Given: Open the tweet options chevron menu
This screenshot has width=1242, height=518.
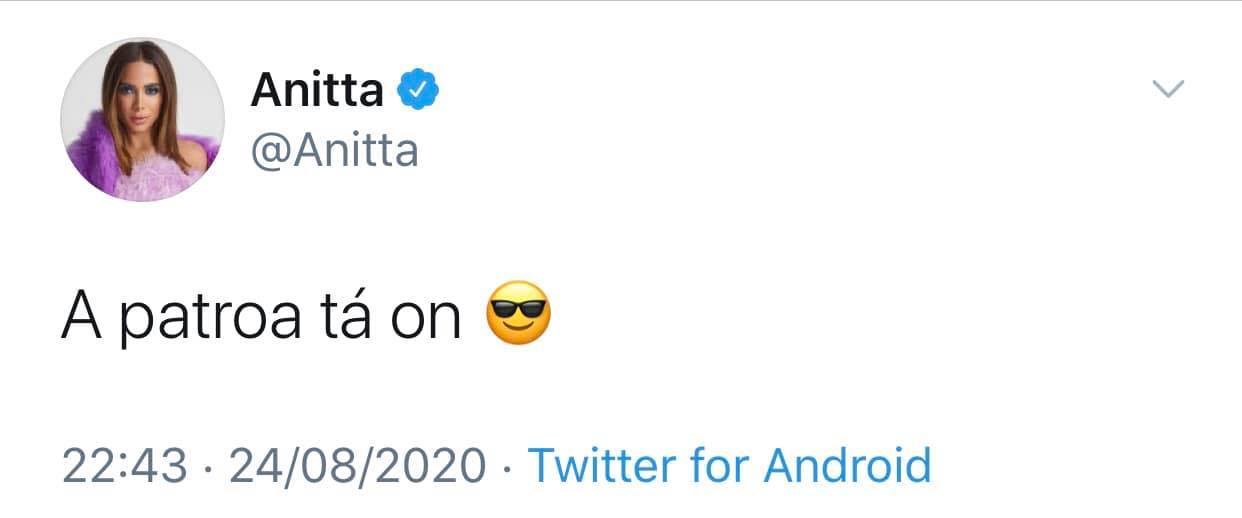Looking at the screenshot, I should coord(1168,90).
